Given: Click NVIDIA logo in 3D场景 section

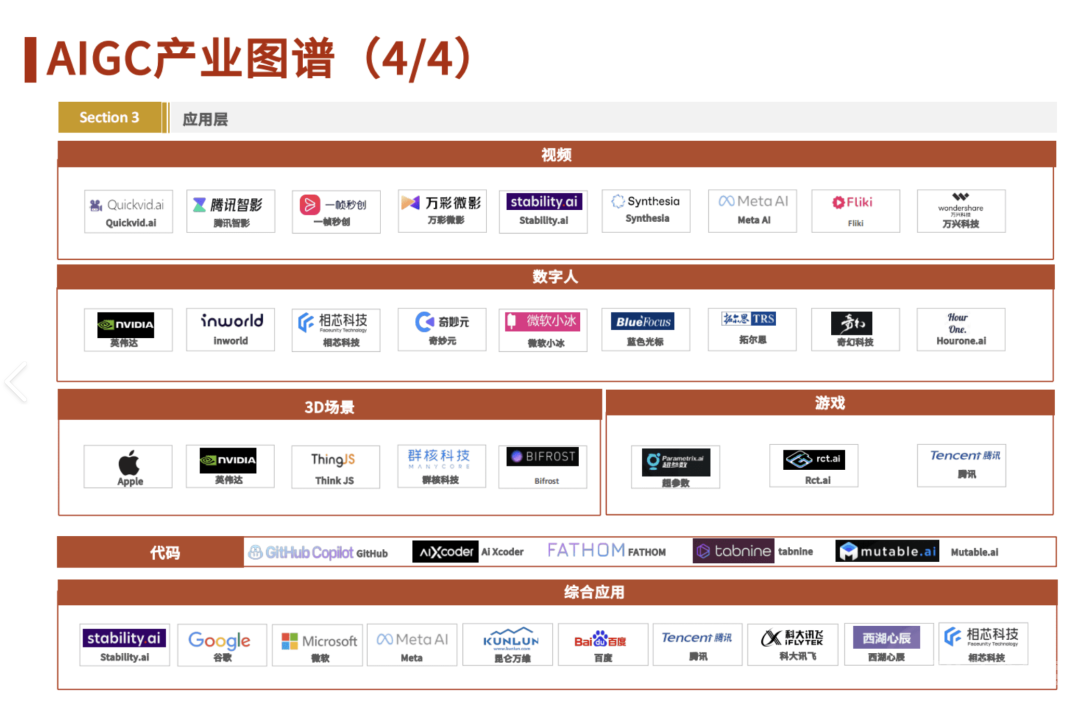Looking at the screenshot, I should [x=231, y=467].
